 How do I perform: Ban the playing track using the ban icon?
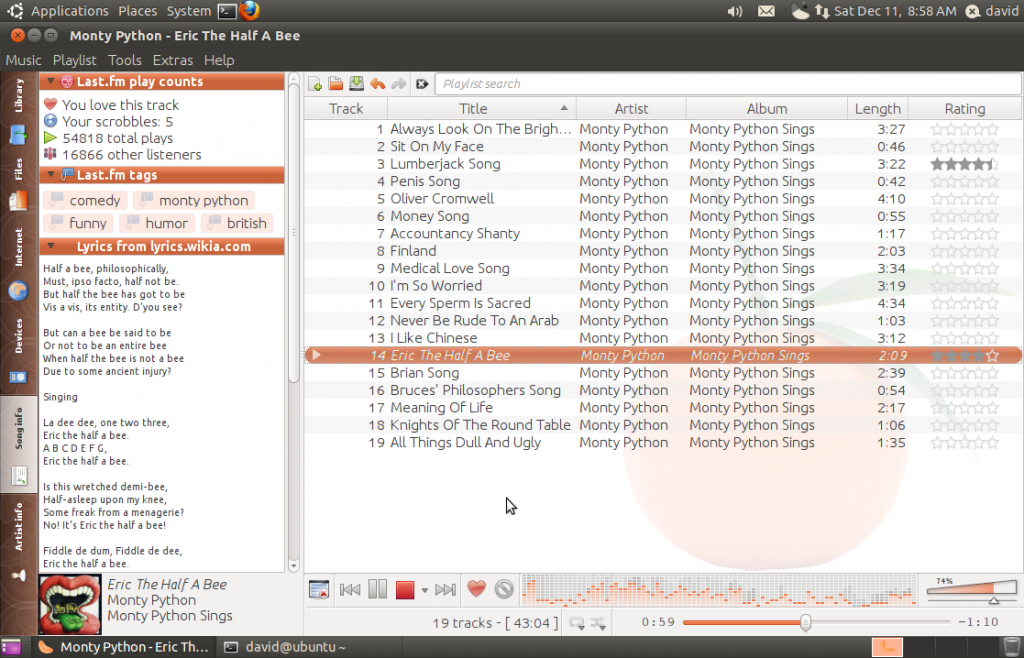[x=503, y=589]
